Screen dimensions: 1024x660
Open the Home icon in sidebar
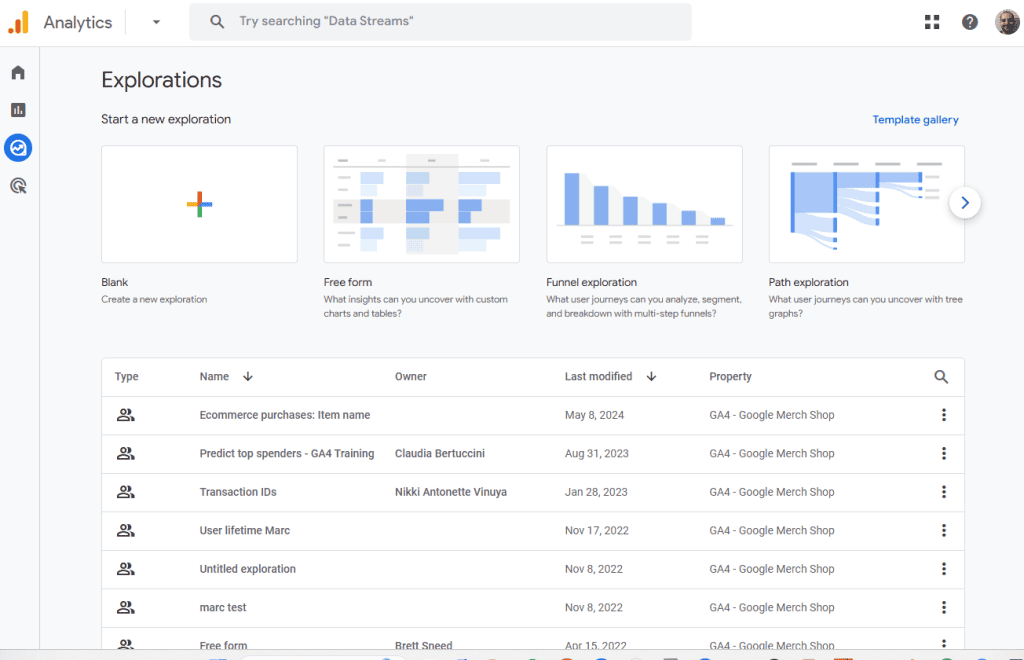18,73
